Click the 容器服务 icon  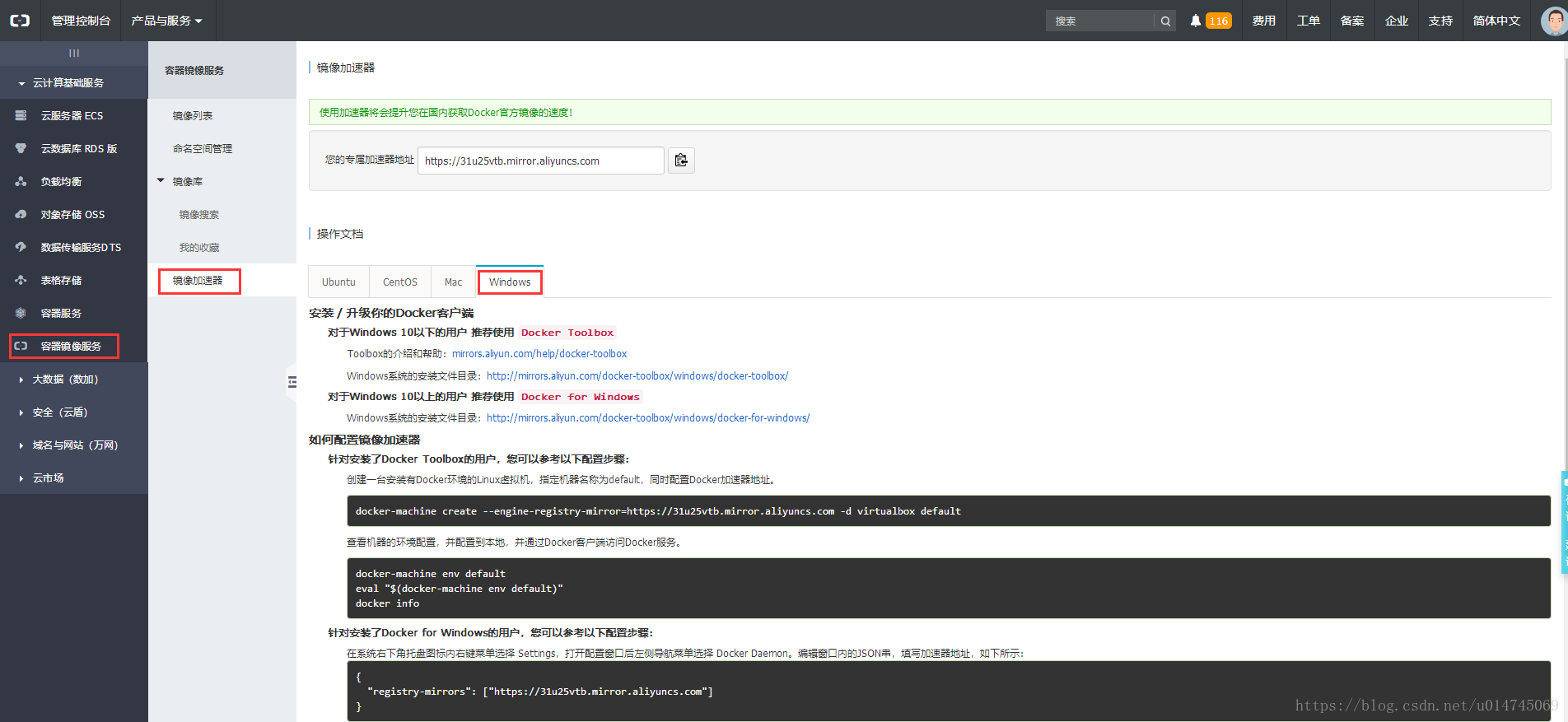[x=21, y=313]
